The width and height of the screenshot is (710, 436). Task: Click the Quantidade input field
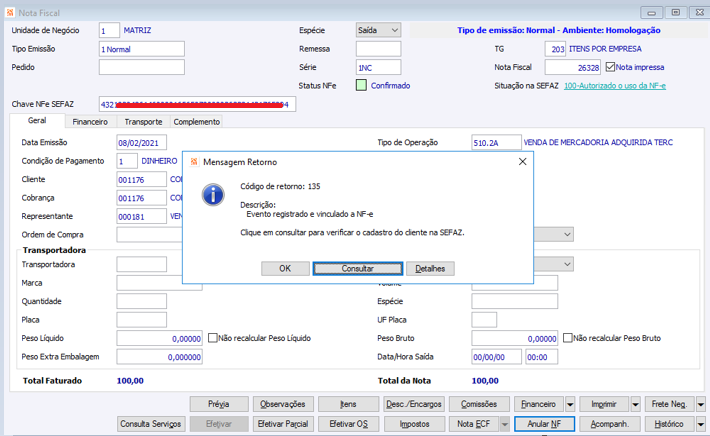click(x=141, y=301)
